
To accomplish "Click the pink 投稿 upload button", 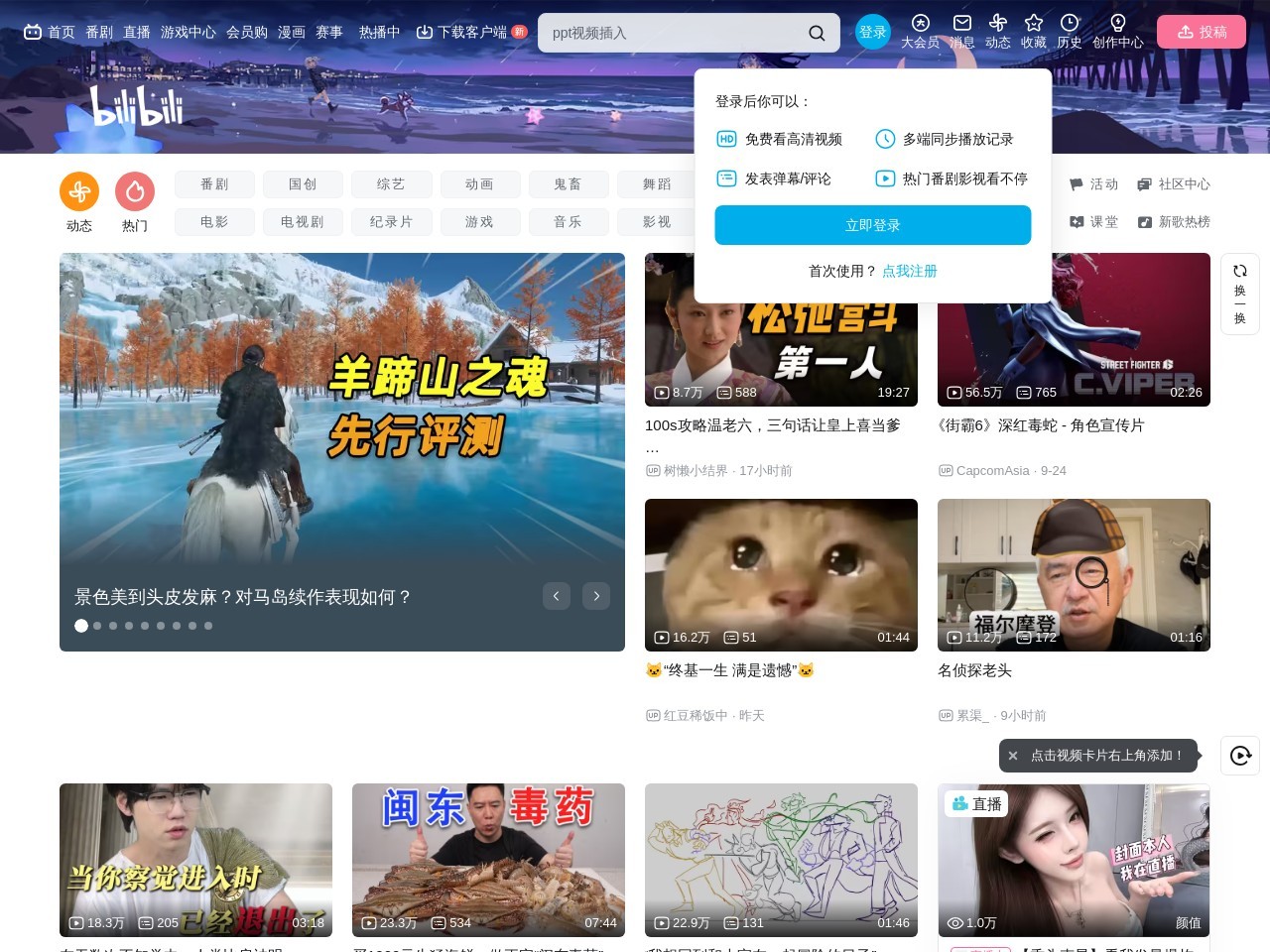I will tap(1201, 32).
